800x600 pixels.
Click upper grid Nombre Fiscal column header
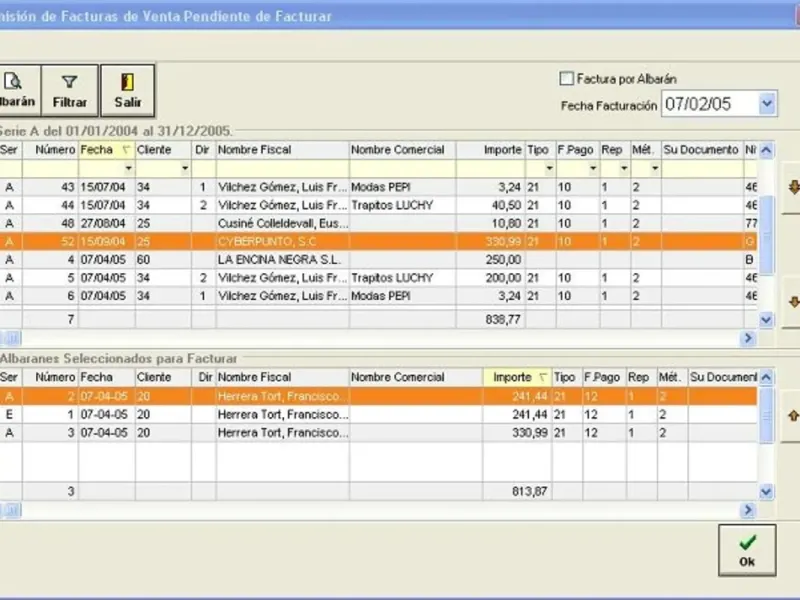pos(283,150)
